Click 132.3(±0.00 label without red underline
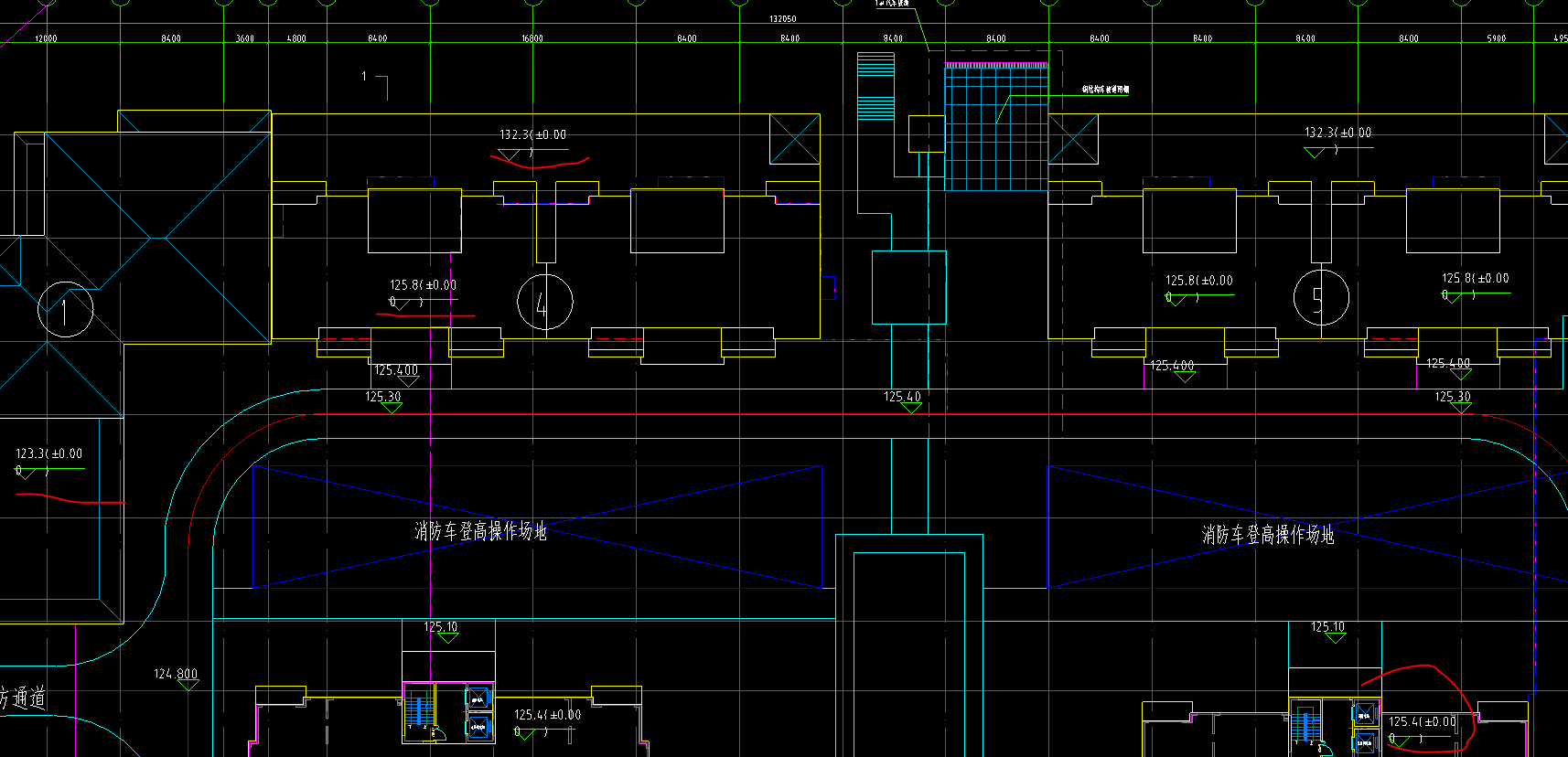1568x757 pixels. (x=1337, y=133)
